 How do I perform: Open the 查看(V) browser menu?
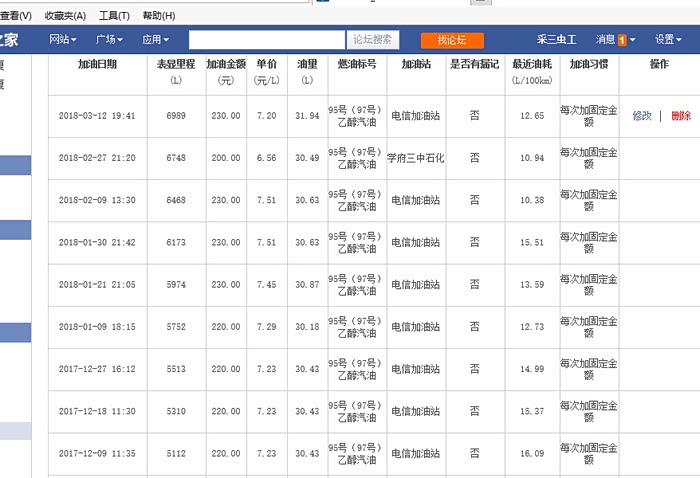16,16
